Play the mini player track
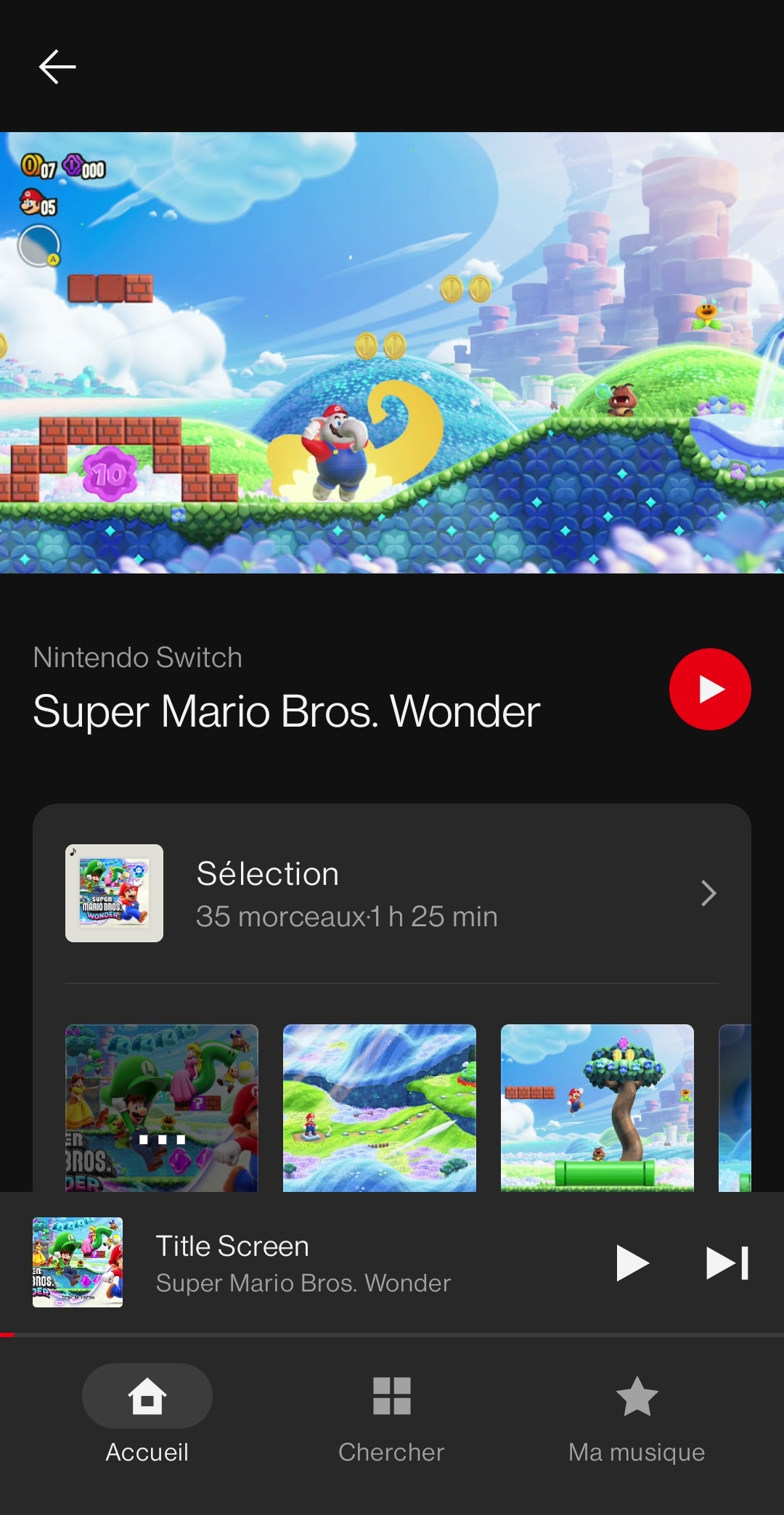The height and width of the screenshot is (1515, 784). (632, 1262)
